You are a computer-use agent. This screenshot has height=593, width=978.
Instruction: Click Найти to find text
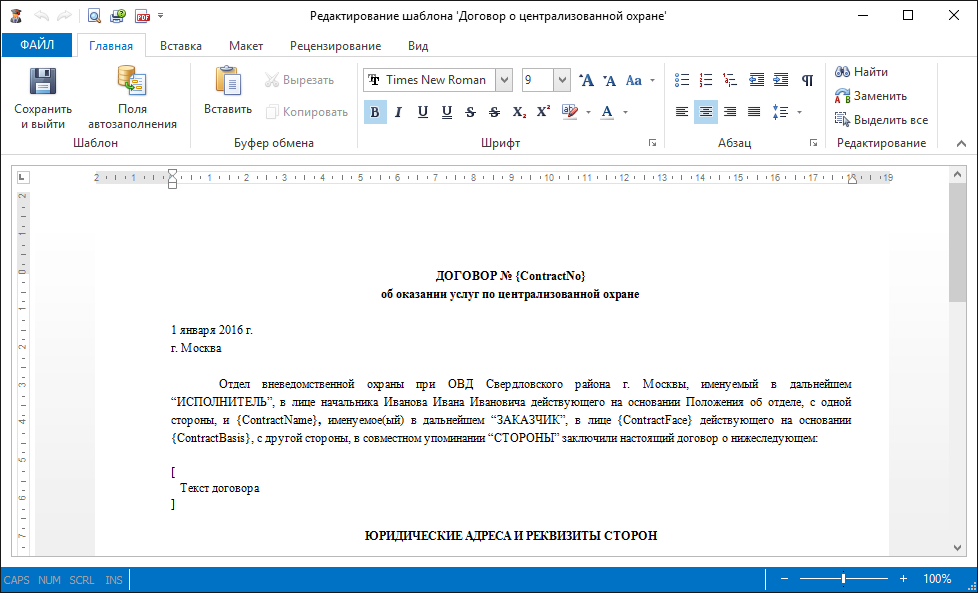point(861,72)
